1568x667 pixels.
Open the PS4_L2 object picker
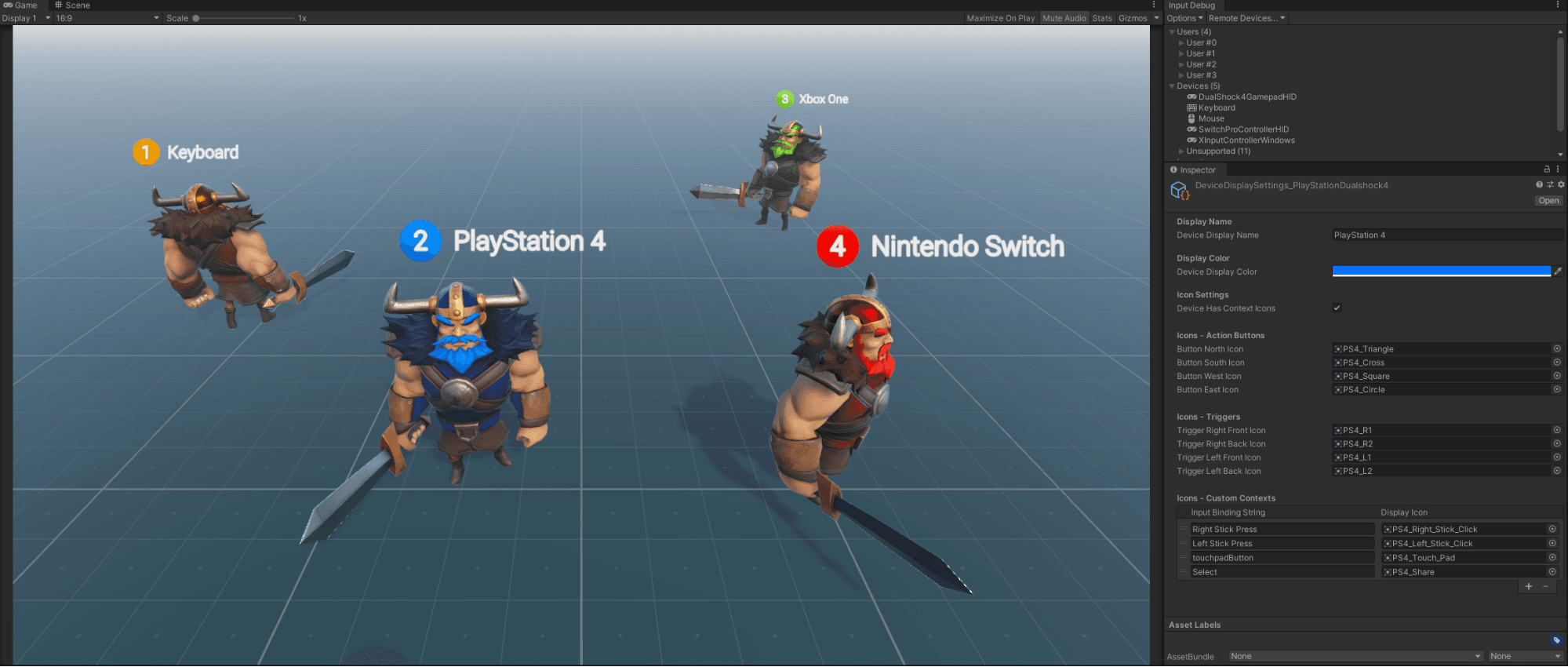click(x=1556, y=471)
